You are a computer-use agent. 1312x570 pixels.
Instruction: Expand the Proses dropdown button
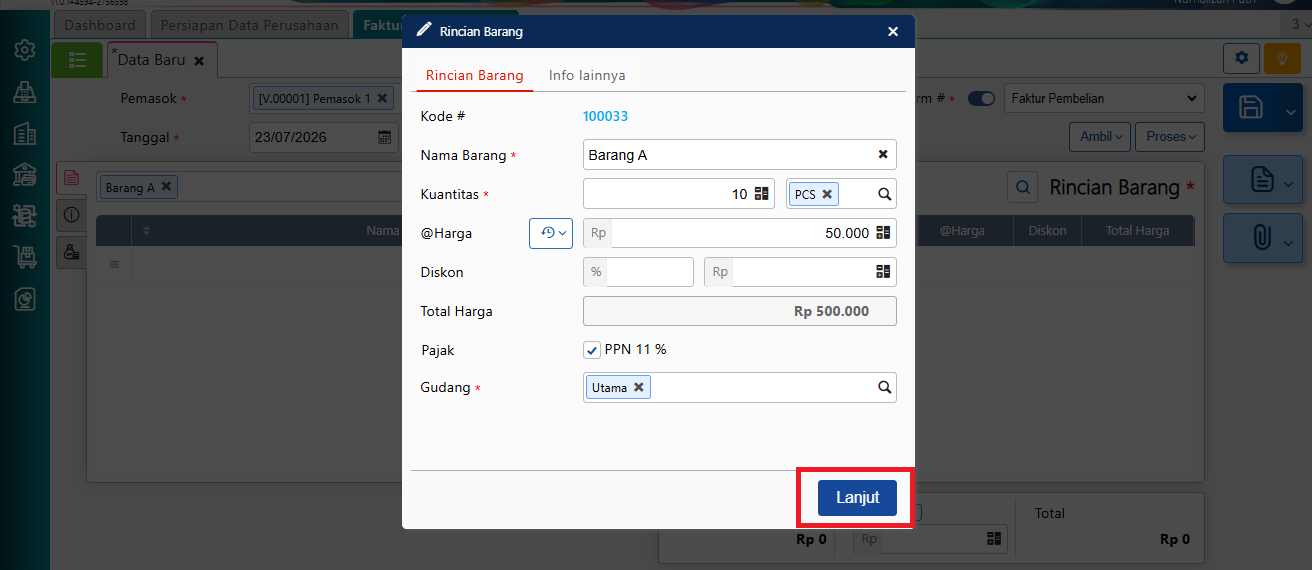pos(1170,136)
